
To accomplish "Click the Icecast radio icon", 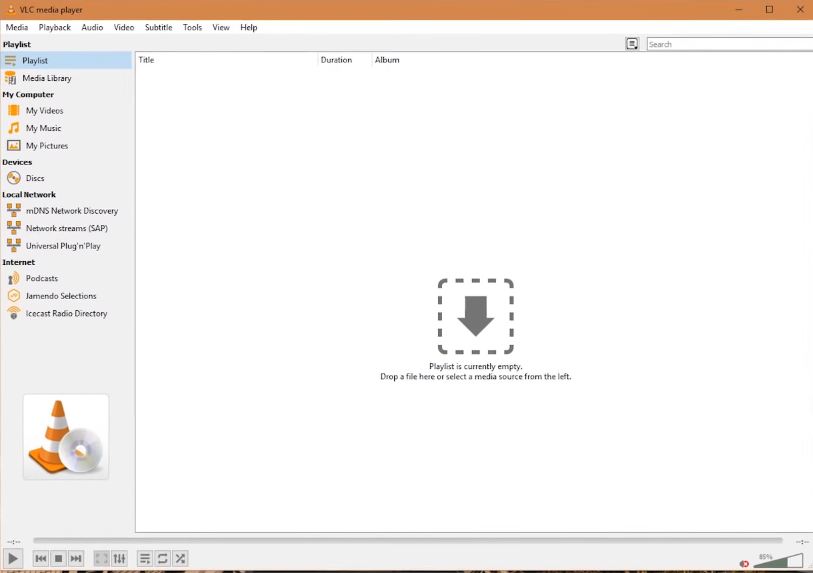I will [14, 313].
